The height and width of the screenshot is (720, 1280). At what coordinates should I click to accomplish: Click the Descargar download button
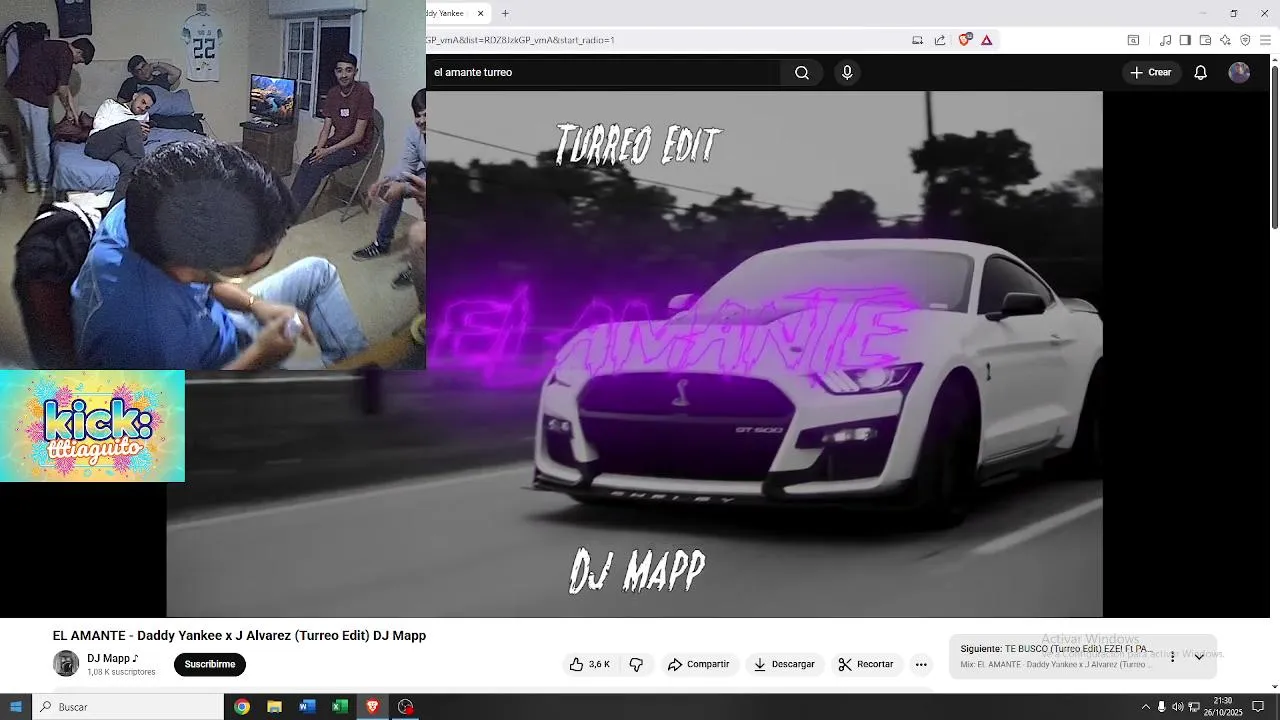point(784,664)
